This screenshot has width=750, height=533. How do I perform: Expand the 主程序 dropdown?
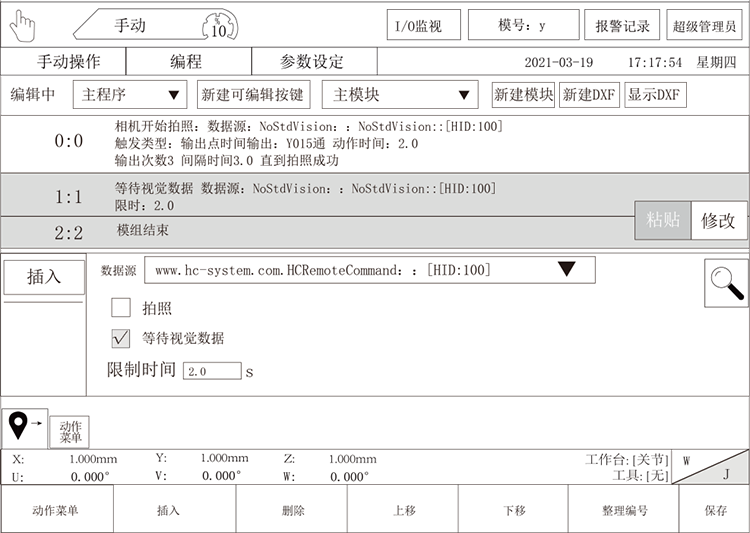point(130,95)
